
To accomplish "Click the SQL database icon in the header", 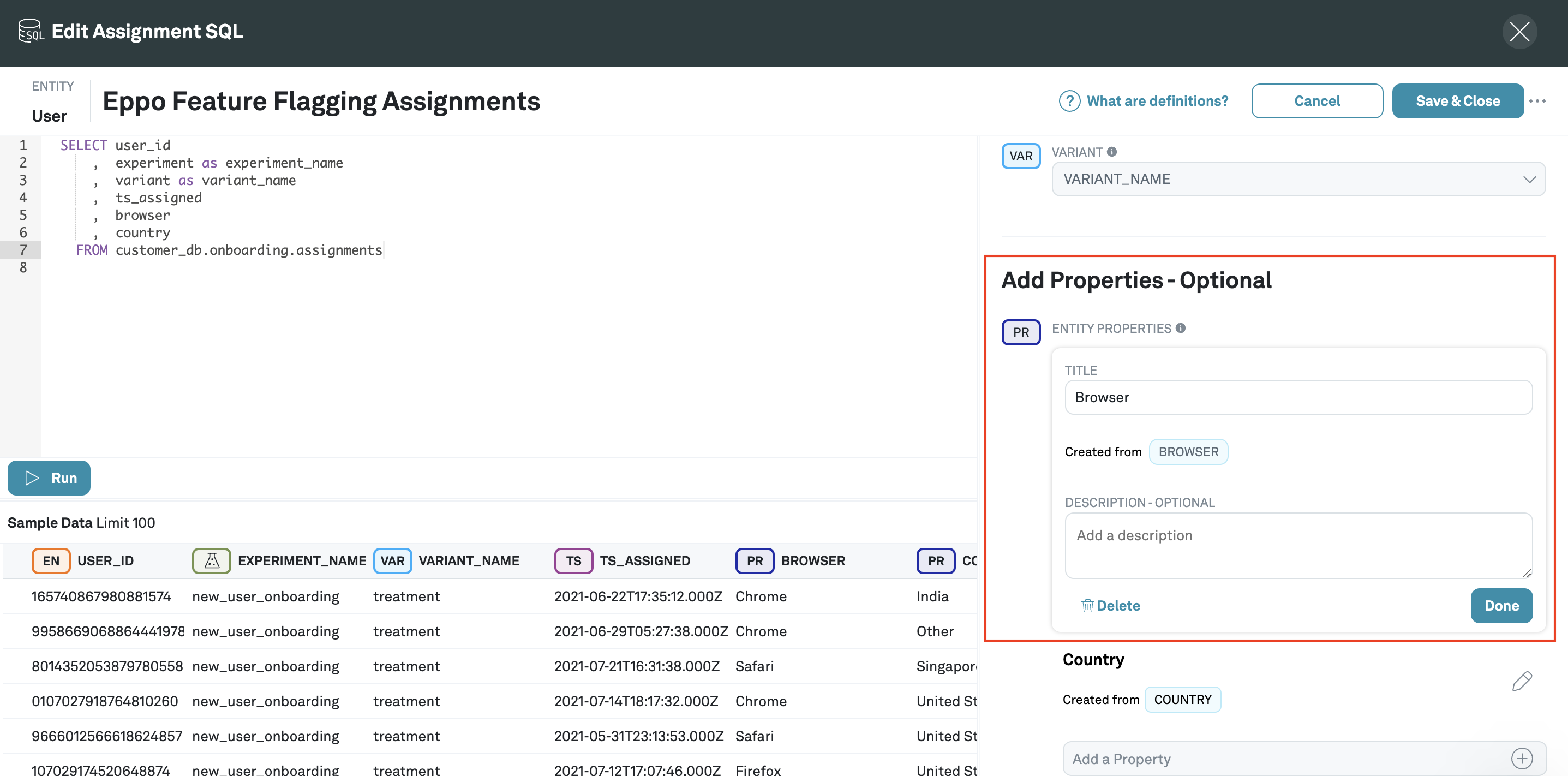I will pos(31,31).
